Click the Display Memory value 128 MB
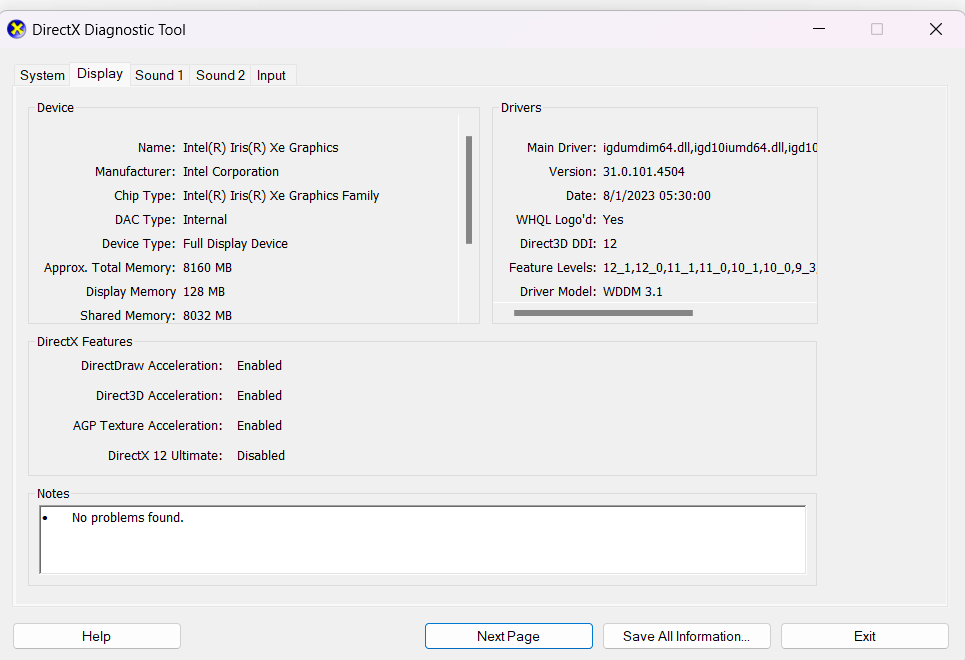 click(x=204, y=292)
